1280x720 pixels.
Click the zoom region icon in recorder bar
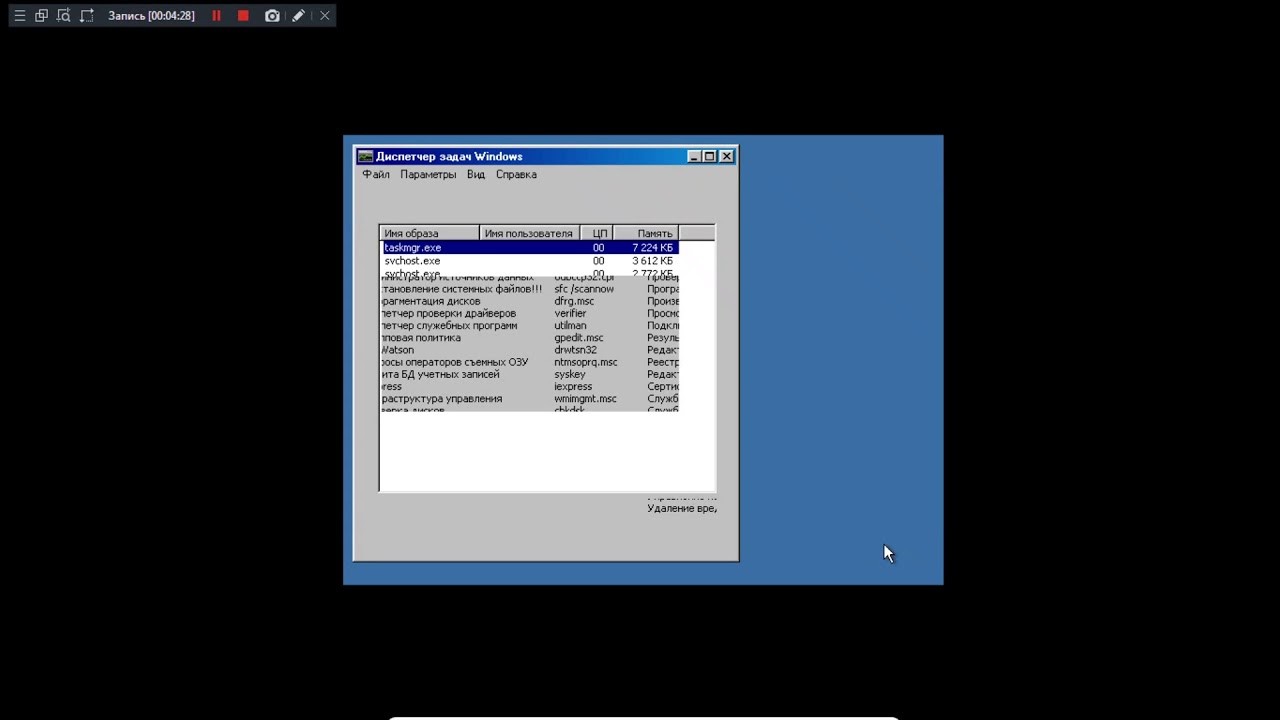(64, 16)
